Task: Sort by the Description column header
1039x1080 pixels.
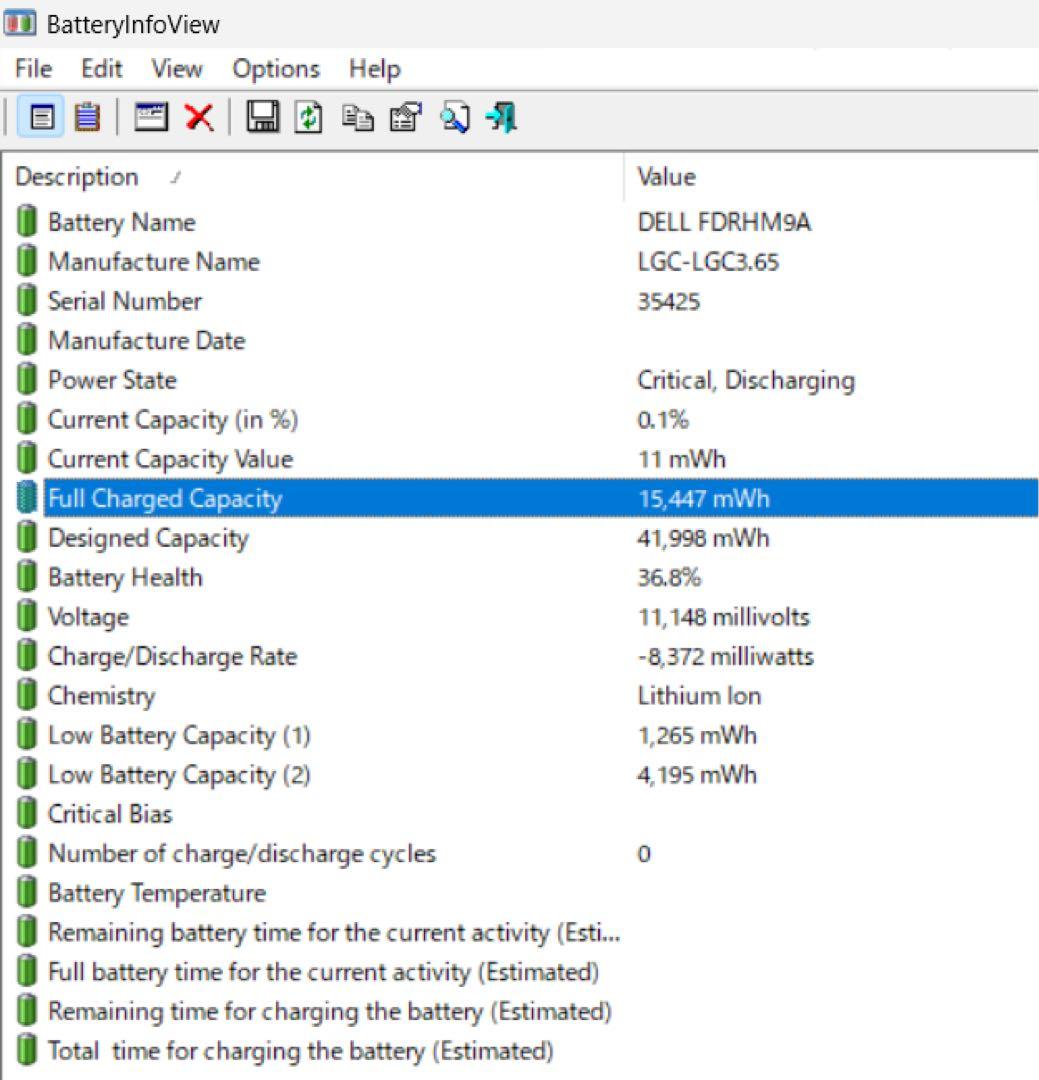Action: click(x=77, y=177)
